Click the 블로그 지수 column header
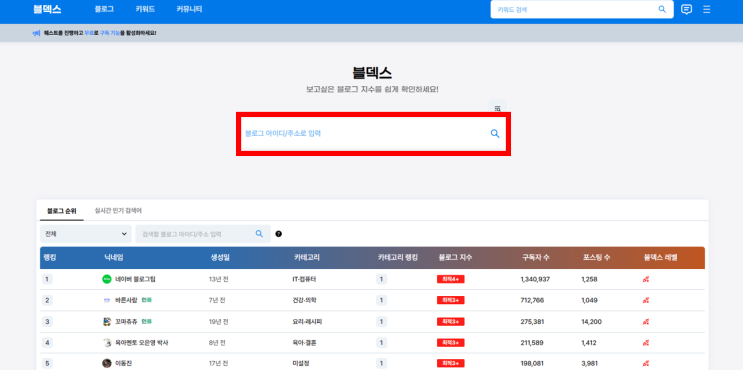743x370 pixels. pos(455,258)
